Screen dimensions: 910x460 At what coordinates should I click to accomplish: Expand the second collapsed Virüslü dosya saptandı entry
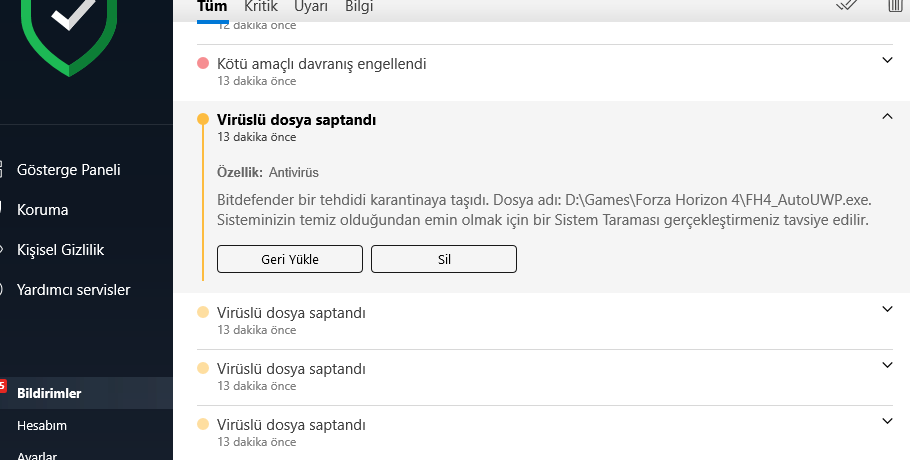click(887, 365)
